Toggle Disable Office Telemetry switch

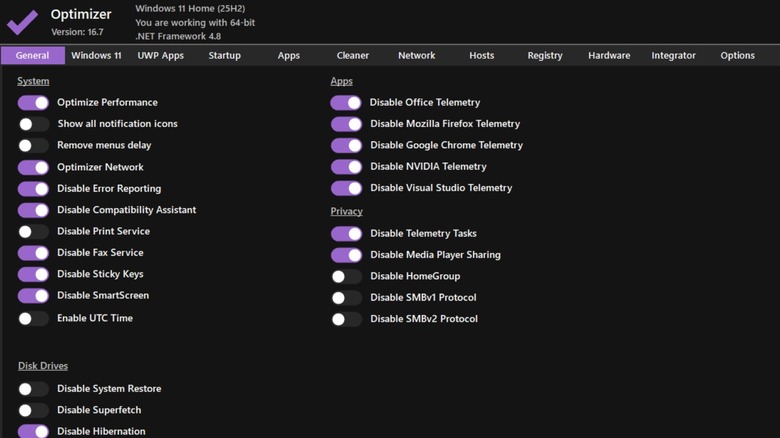pyautogui.click(x=346, y=103)
